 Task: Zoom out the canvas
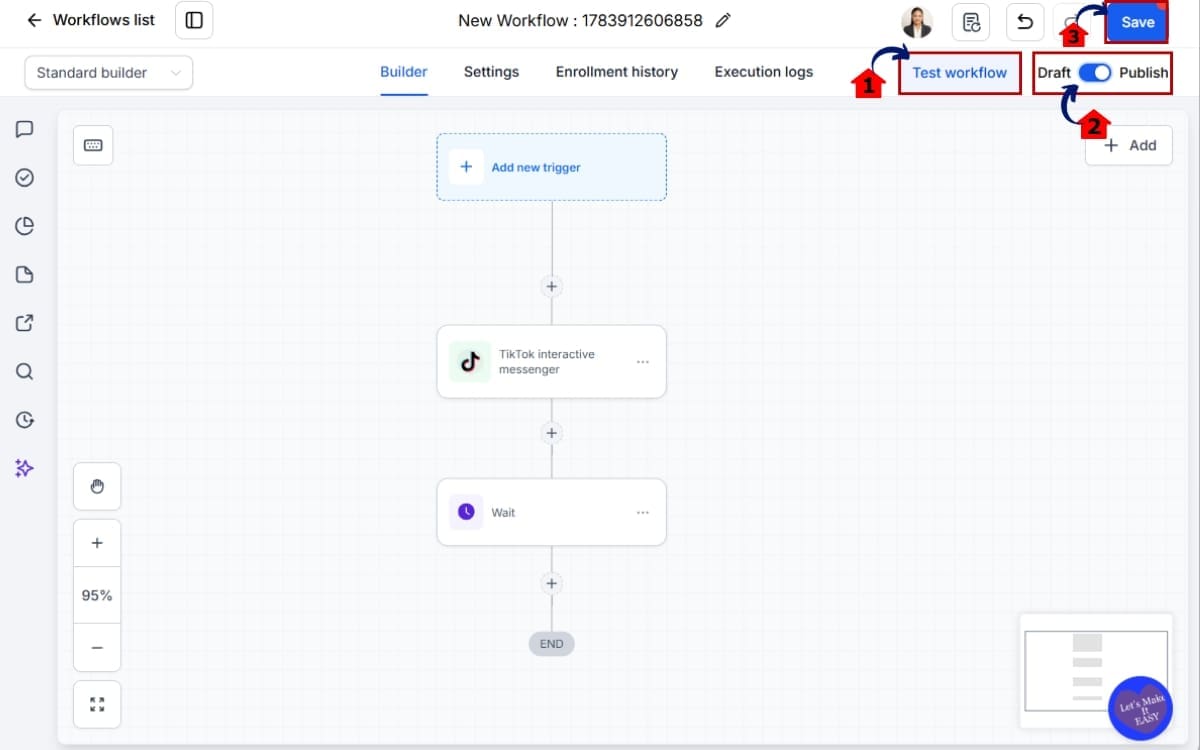coord(97,647)
